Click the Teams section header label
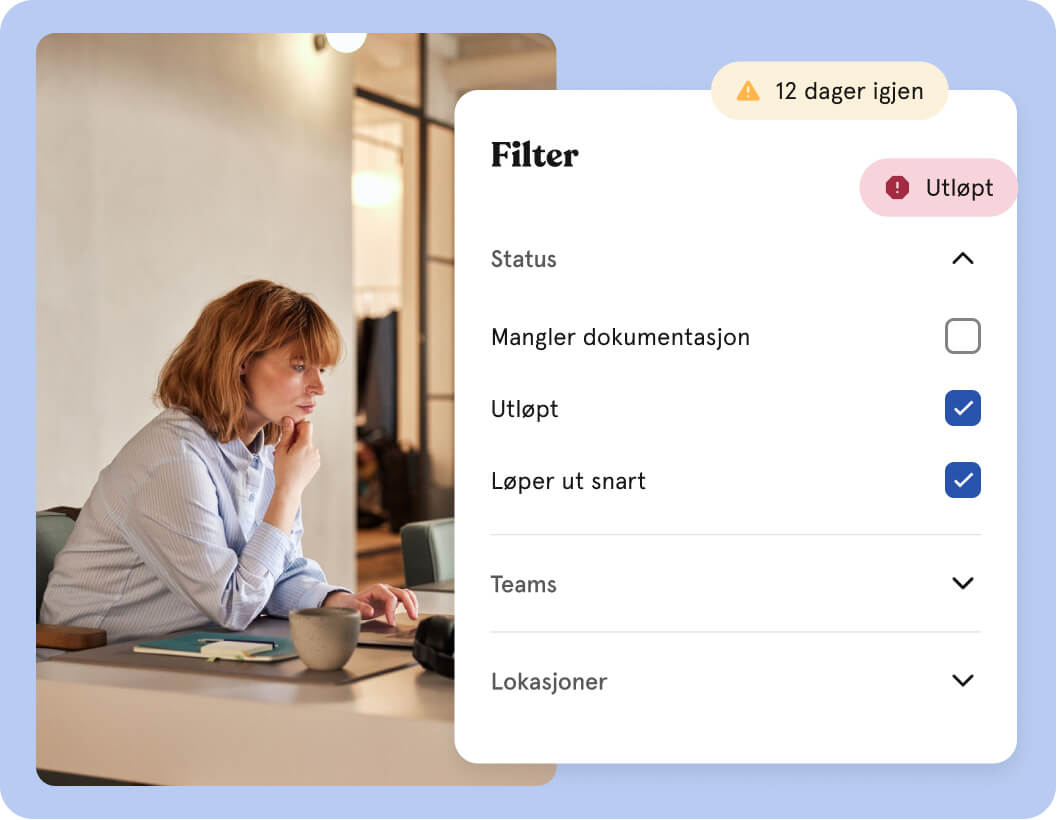 point(524,584)
